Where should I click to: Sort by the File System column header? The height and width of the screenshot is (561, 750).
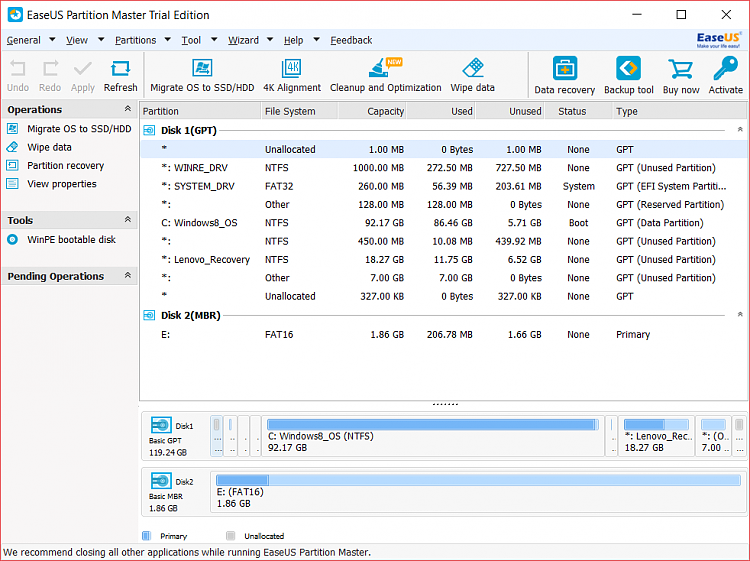300,111
